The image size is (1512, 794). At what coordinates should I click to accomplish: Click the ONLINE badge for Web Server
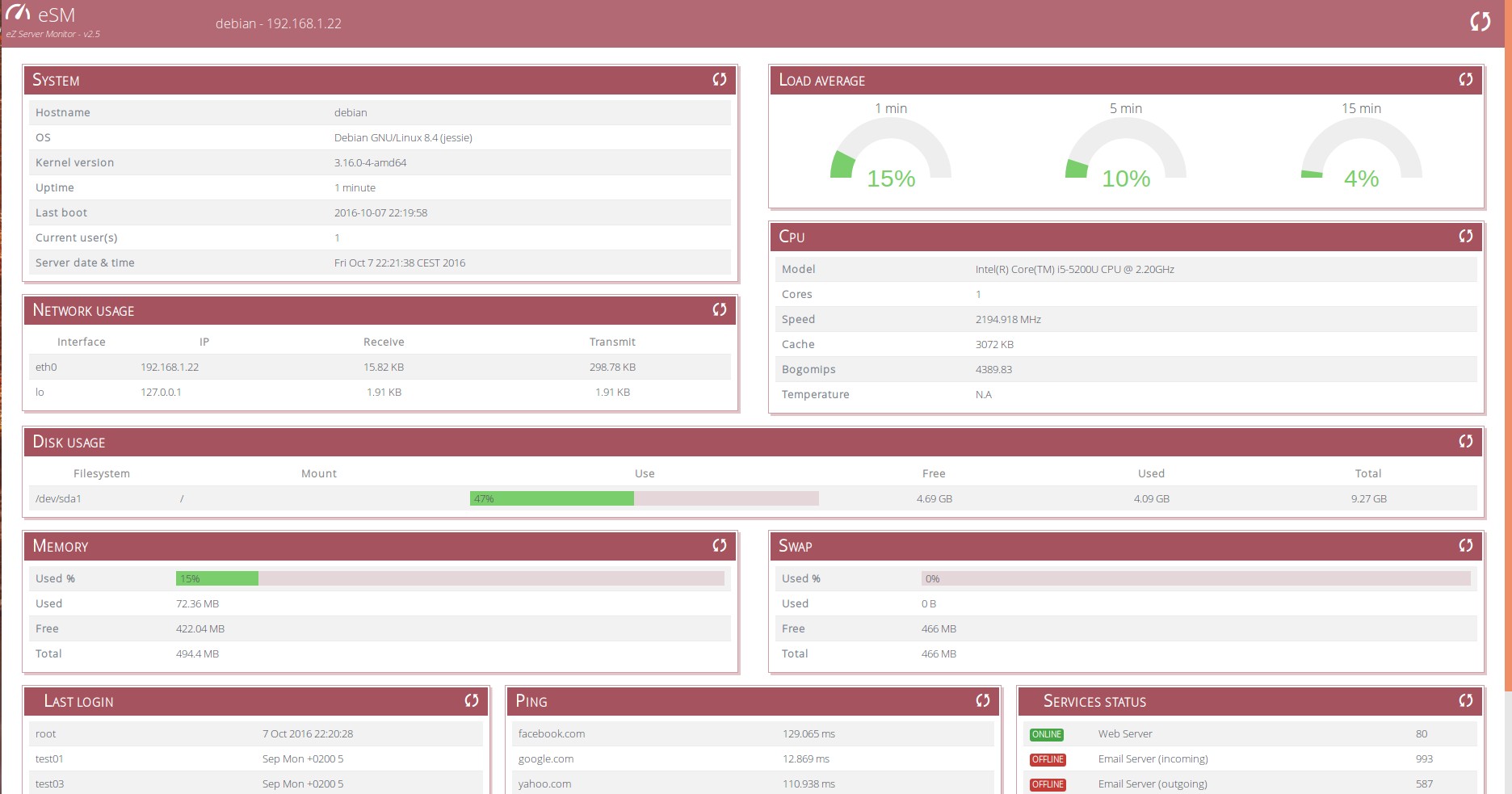point(1047,734)
